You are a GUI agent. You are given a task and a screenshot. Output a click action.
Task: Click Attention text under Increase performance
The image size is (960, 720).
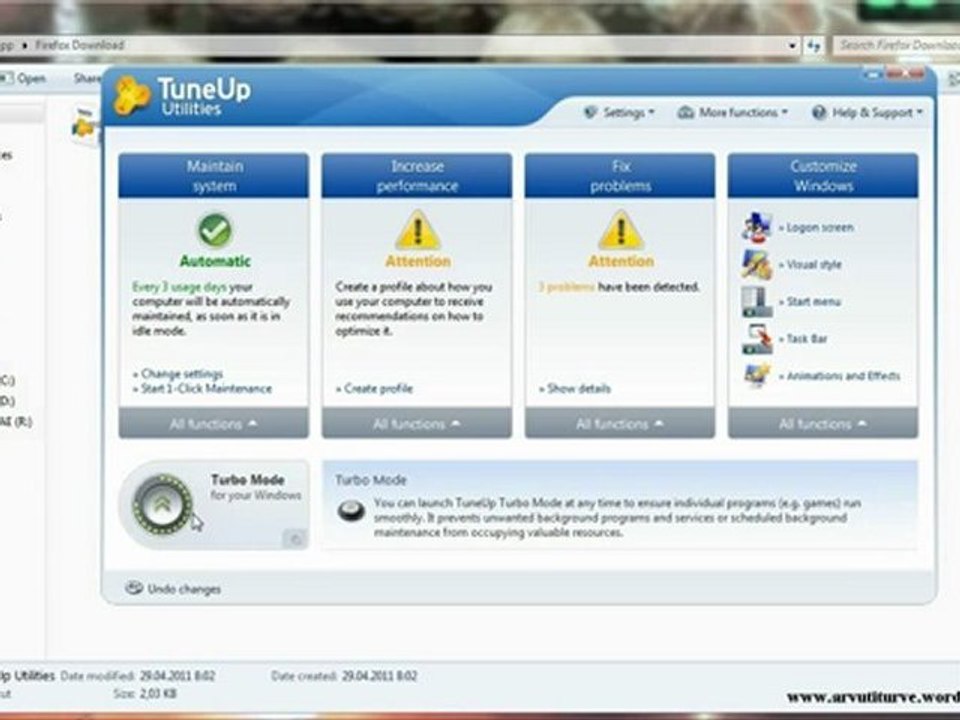(418, 261)
